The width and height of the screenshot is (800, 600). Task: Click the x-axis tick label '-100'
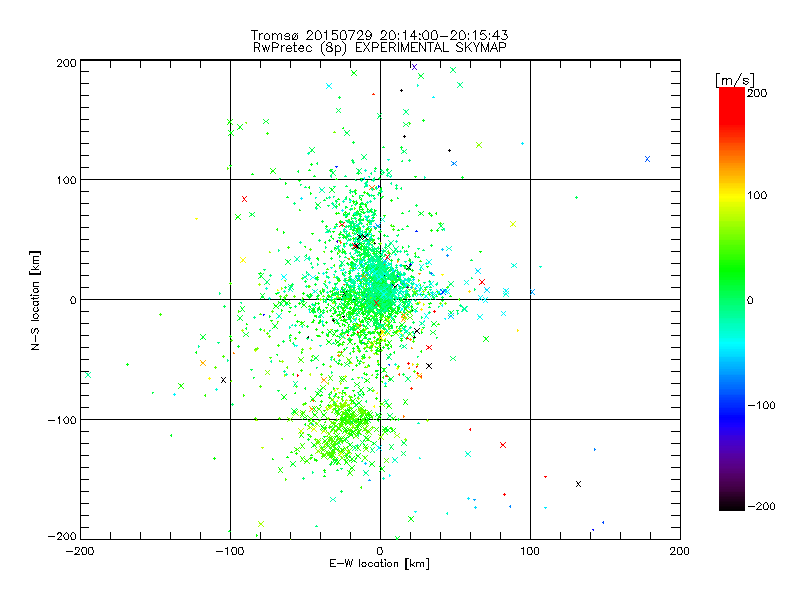click(230, 551)
